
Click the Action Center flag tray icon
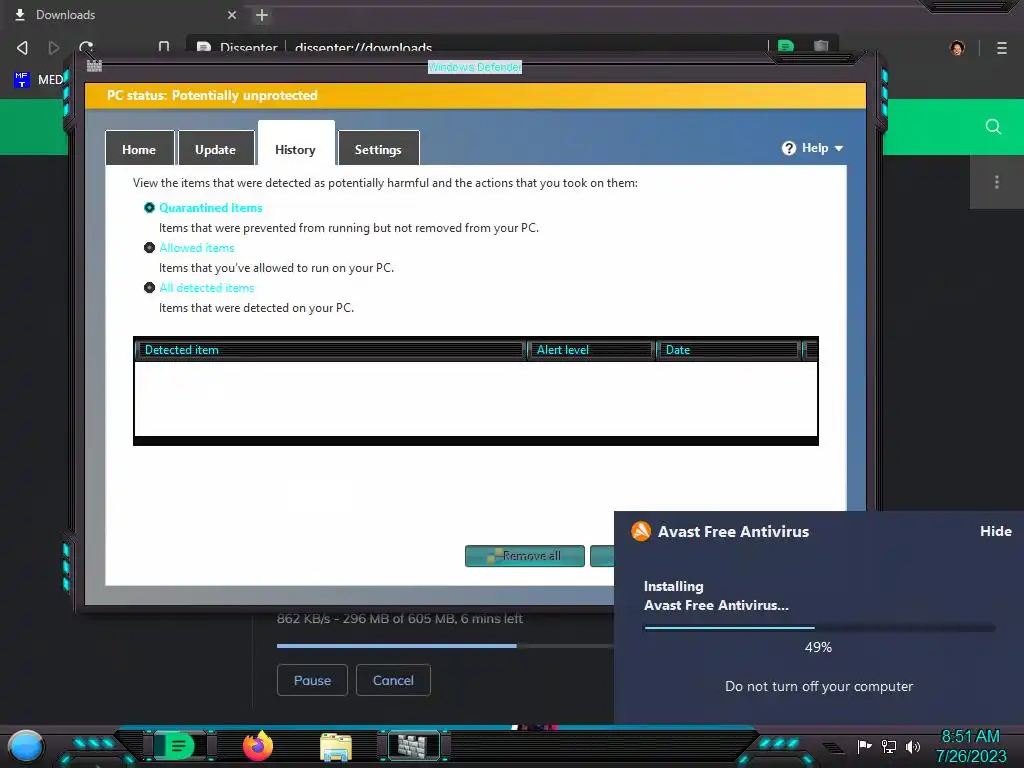pos(864,746)
